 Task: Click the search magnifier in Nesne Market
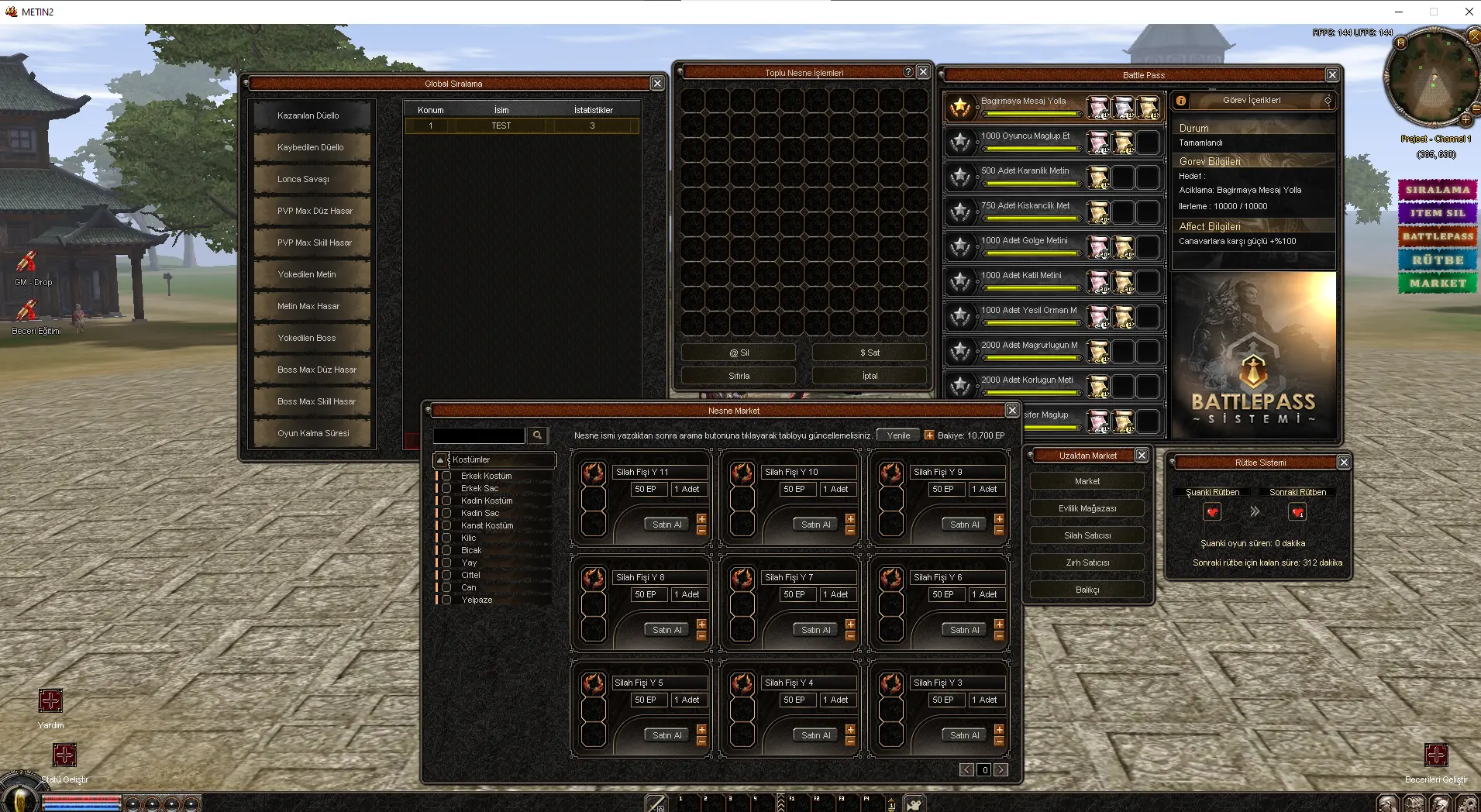tap(537, 435)
